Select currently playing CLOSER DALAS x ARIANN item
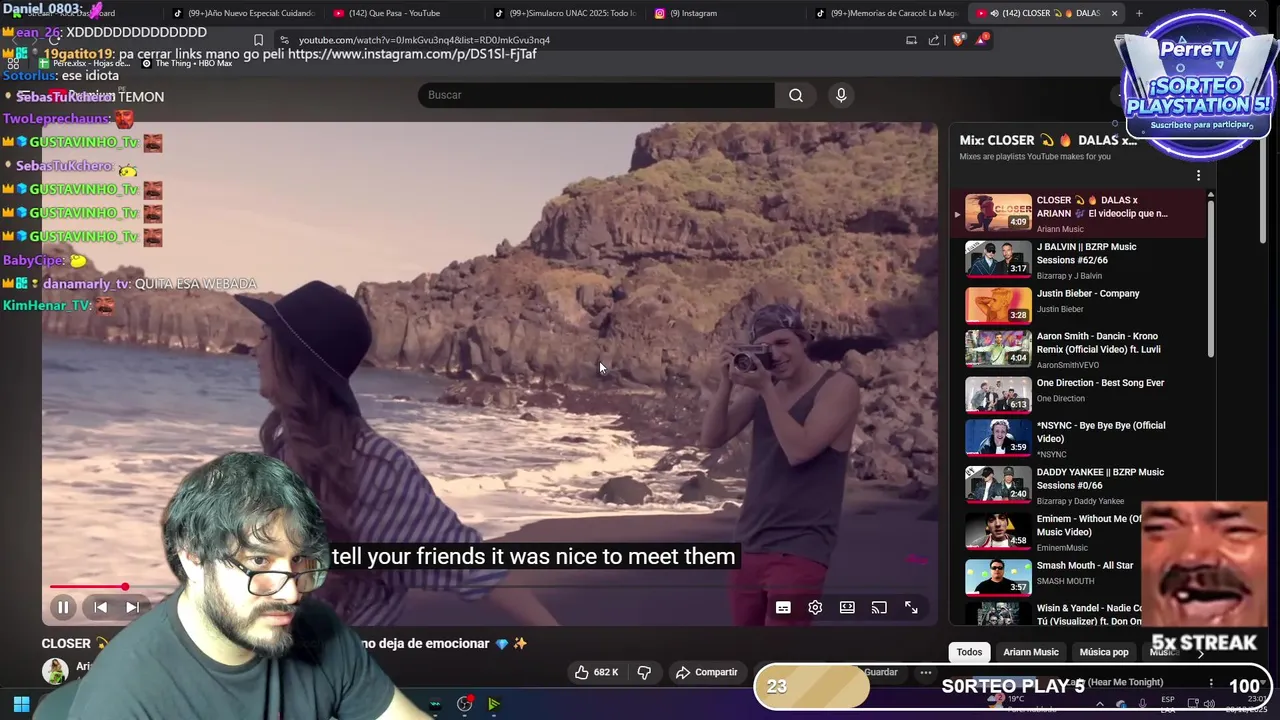Viewport: 1280px width, 720px height. click(1080, 213)
